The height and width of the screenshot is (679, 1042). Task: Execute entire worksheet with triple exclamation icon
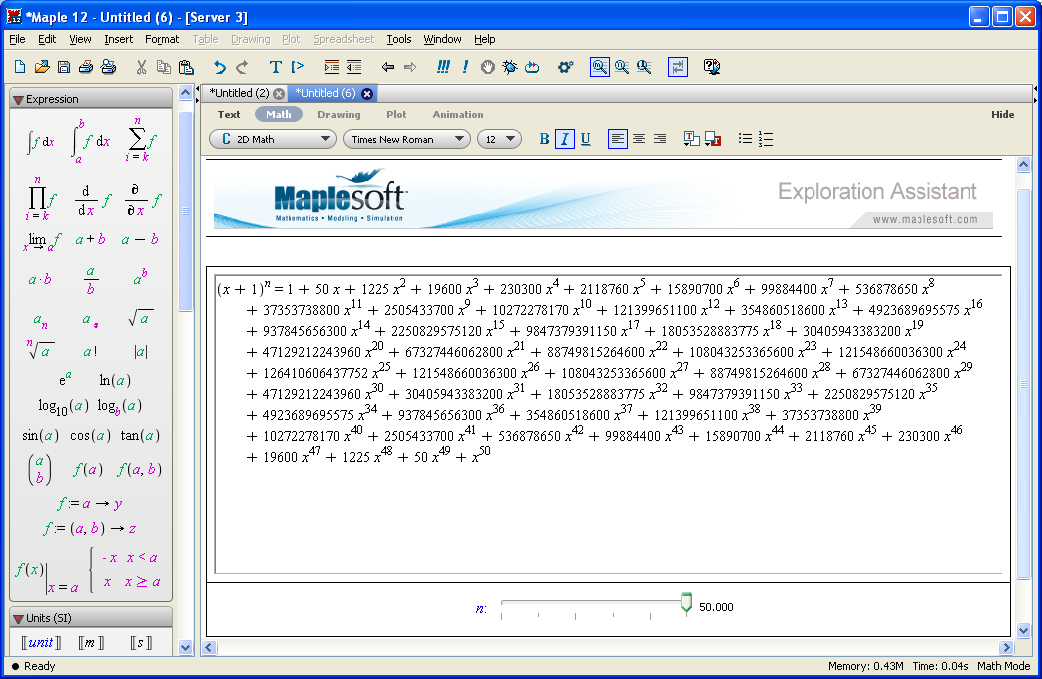coord(443,67)
